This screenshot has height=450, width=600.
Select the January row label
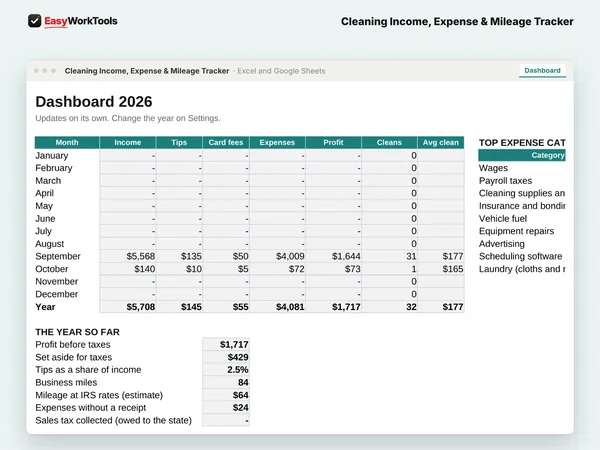click(52, 155)
